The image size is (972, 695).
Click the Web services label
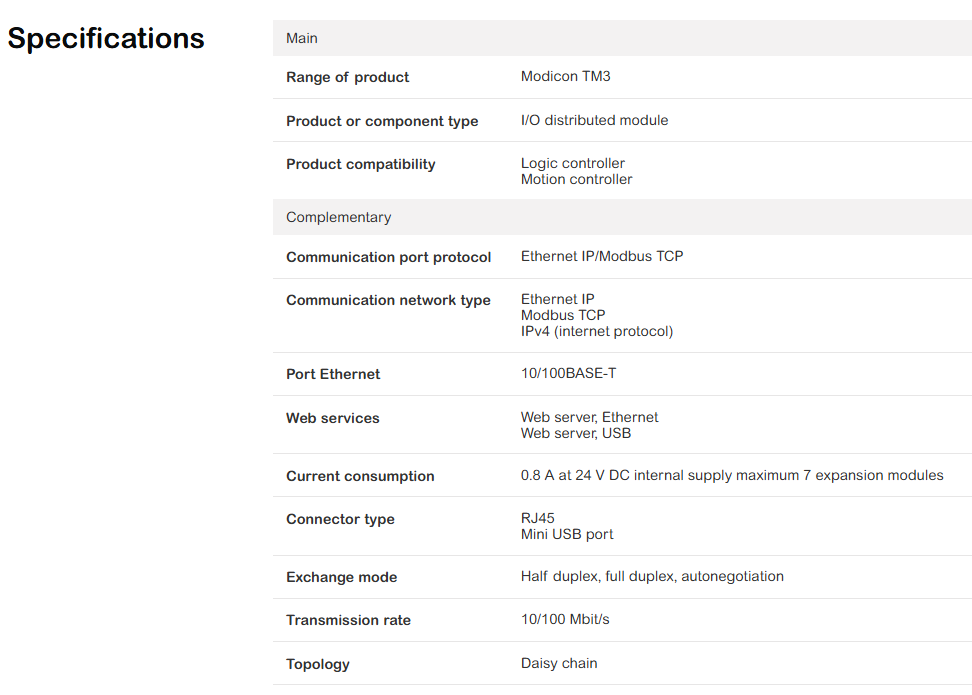pyautogui.click(x=332, y=418)
